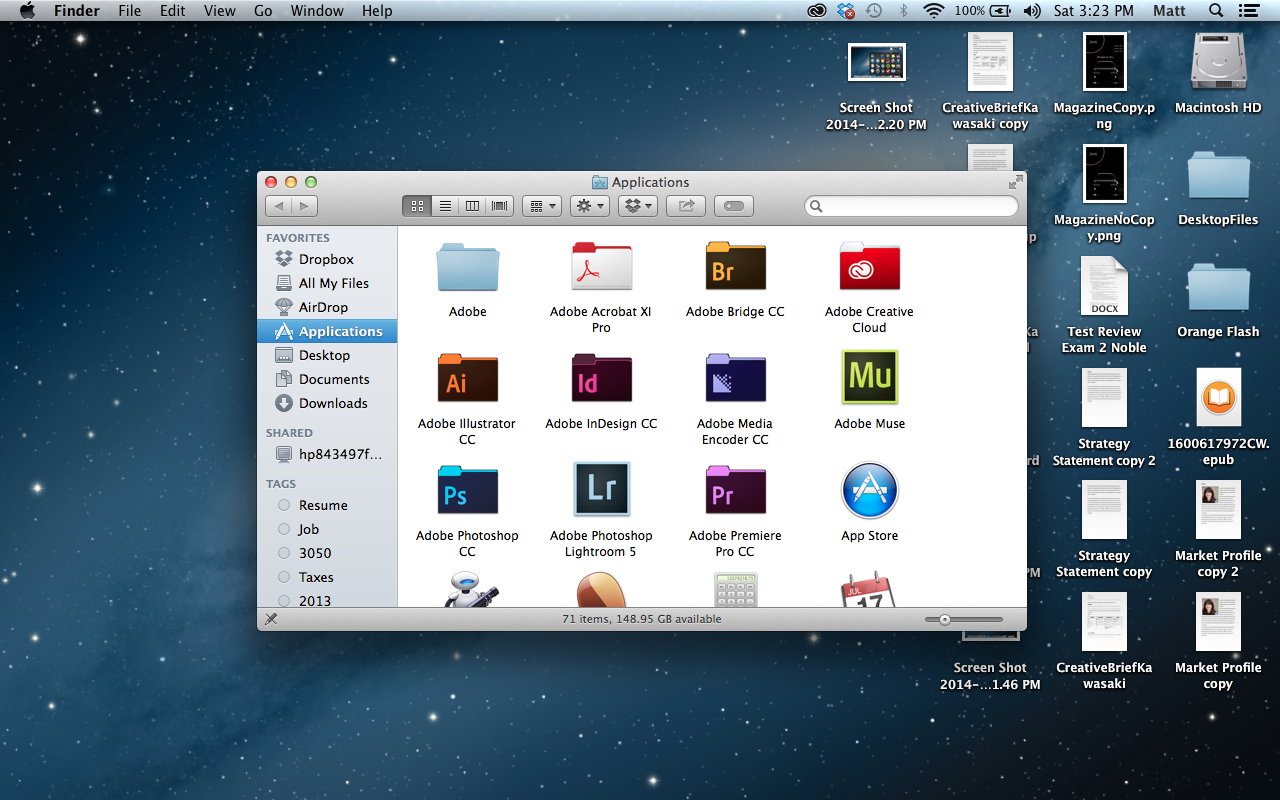Image resolution: width=1280 pixels, height=800 pixels.
Task: Open the volume menu bar icon
Action: [1032, 11]
